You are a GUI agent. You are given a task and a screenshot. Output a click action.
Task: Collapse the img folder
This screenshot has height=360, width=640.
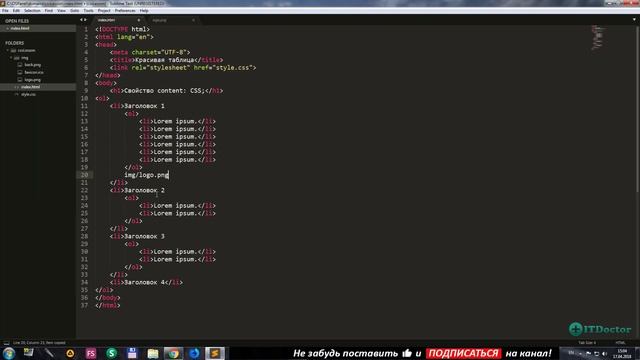click(x=11, y=58)
